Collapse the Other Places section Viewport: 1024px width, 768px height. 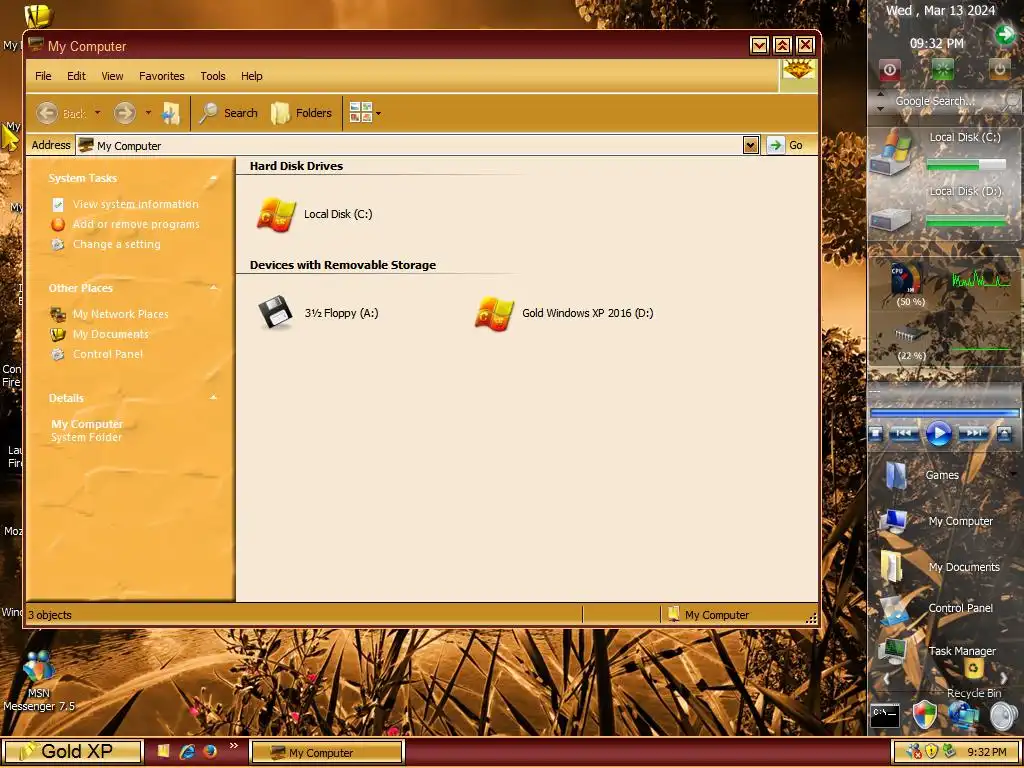(x=213, y=288)
